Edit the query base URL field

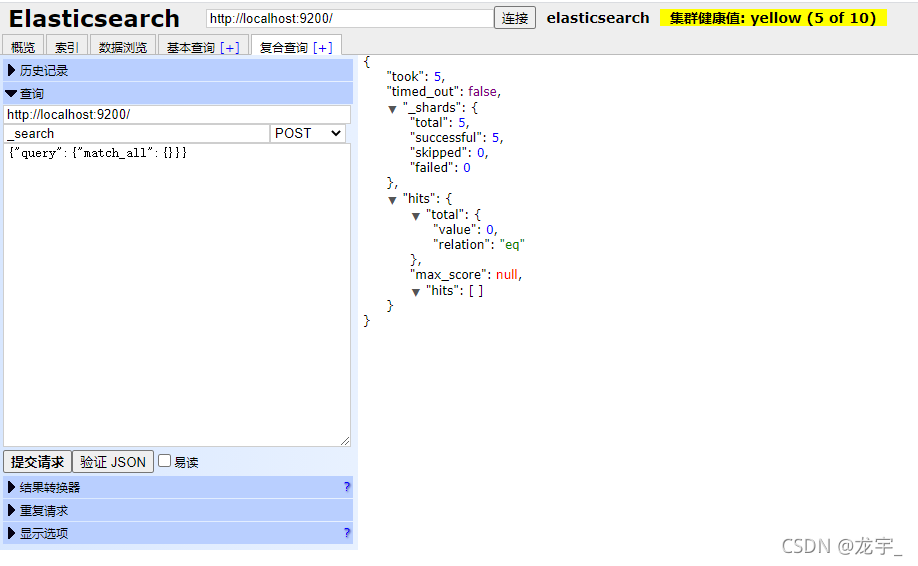coord(177,114)
